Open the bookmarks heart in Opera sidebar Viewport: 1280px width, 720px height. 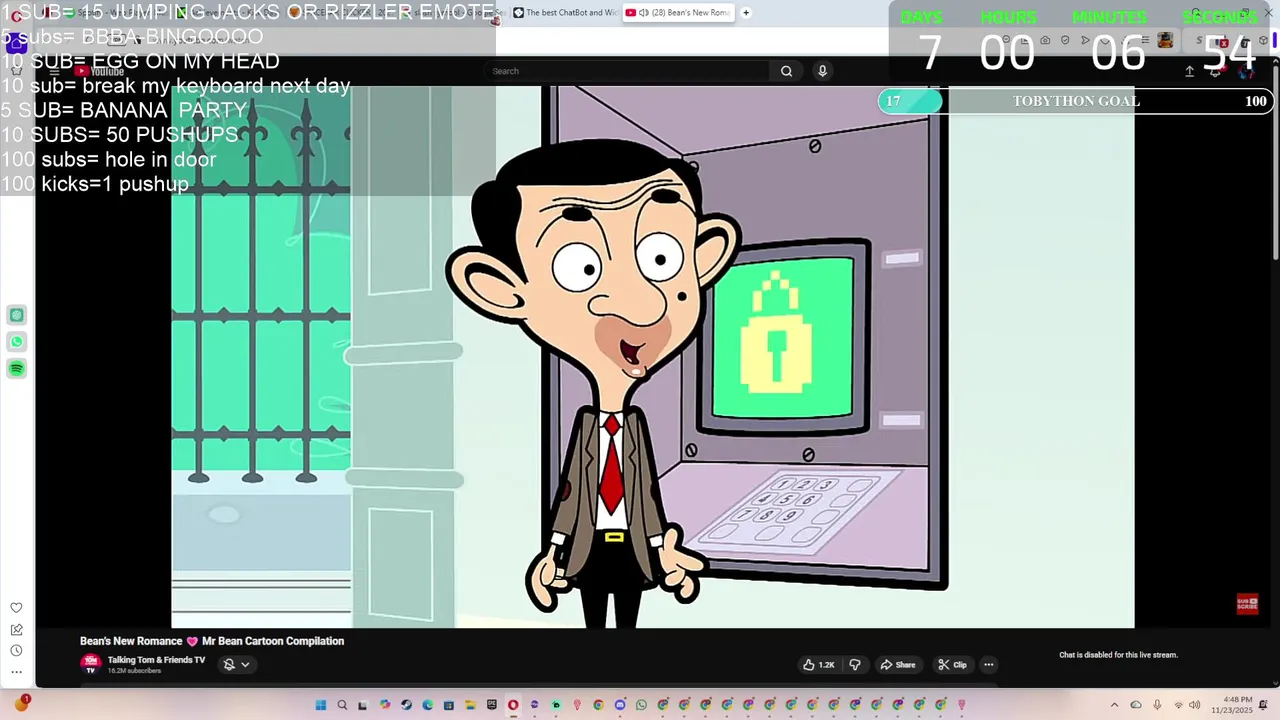point(16,608)
